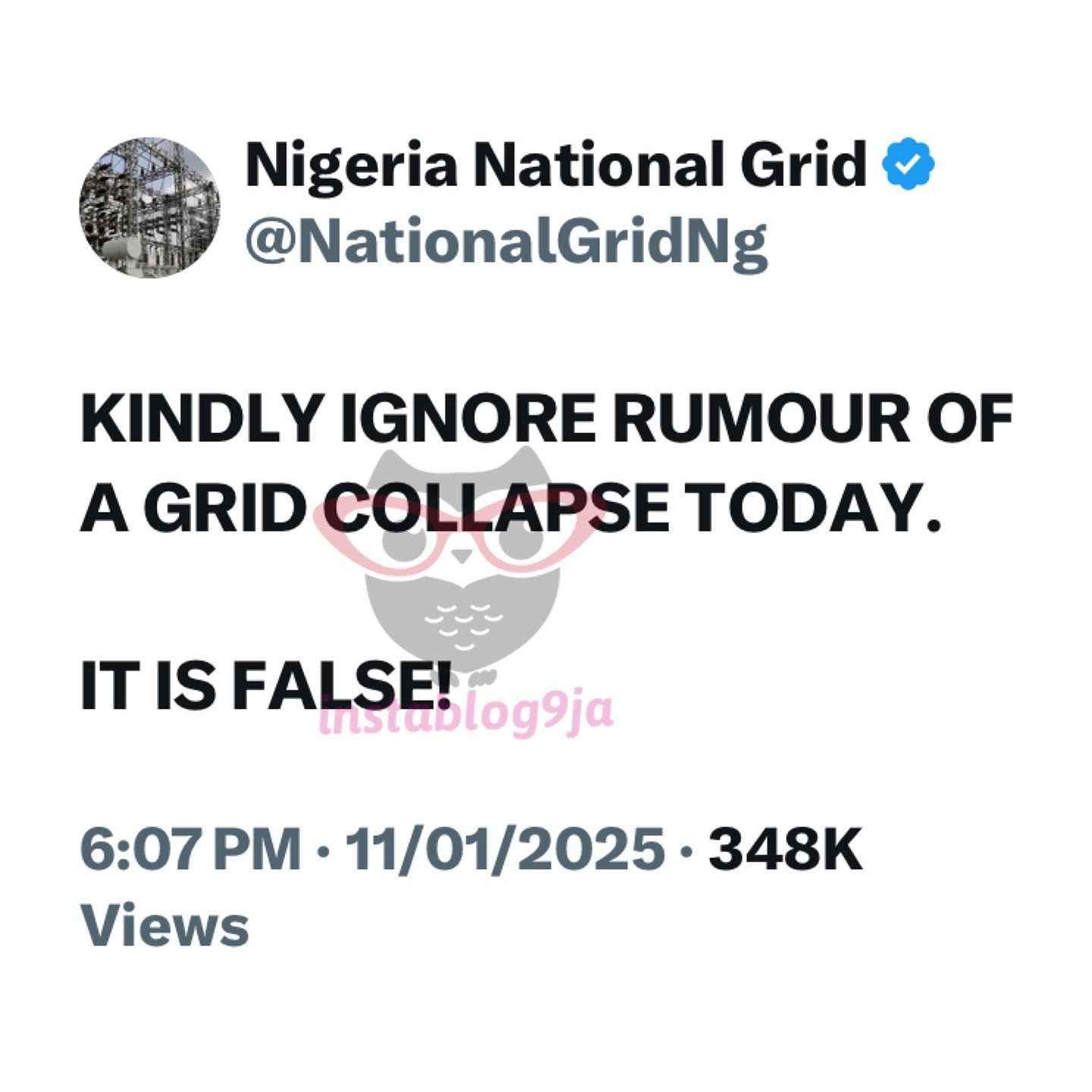The height and width of the screenshot is (1092, 1092).
Task: Click the 348K view count
Action: (x=785, y=851)
